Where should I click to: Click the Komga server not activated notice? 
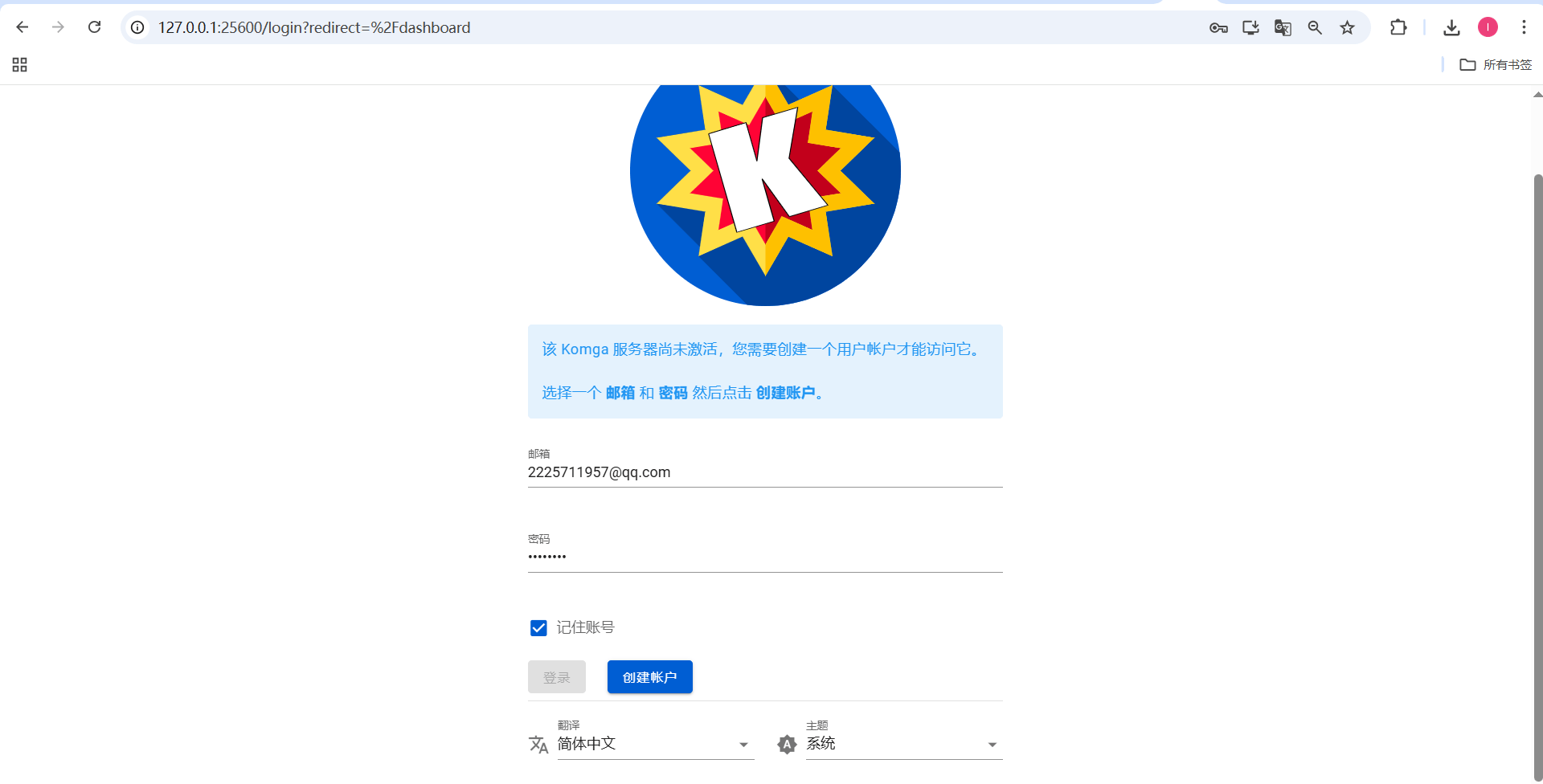tap(765, 371)
